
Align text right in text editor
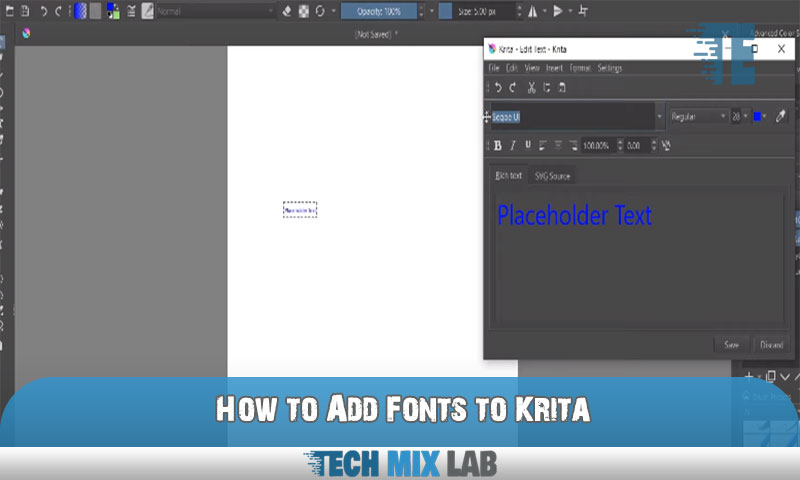pos(573,145)
